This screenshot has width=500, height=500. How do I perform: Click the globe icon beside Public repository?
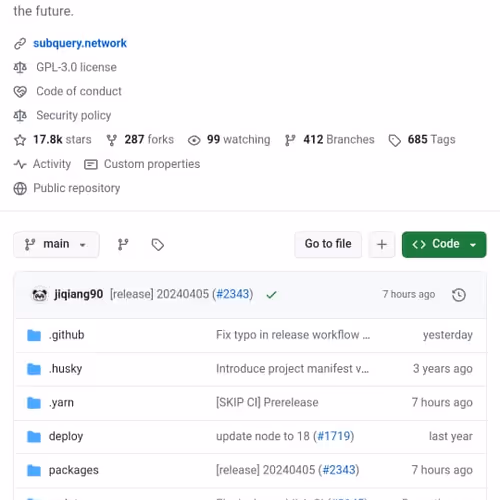pos(20,188)
